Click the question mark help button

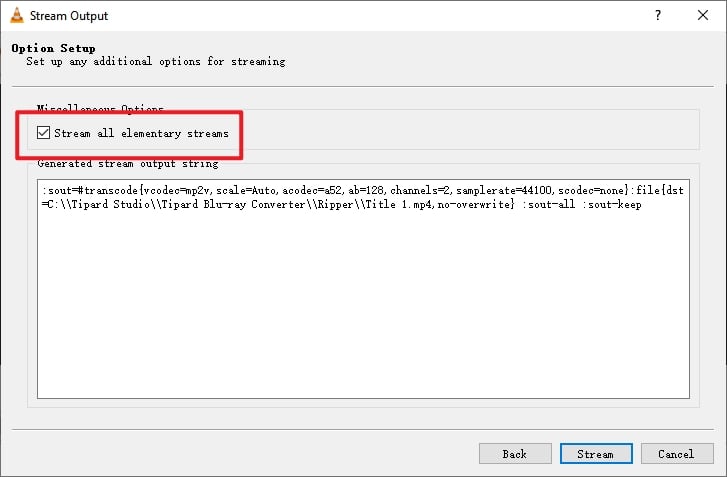[x=658, y=16]
